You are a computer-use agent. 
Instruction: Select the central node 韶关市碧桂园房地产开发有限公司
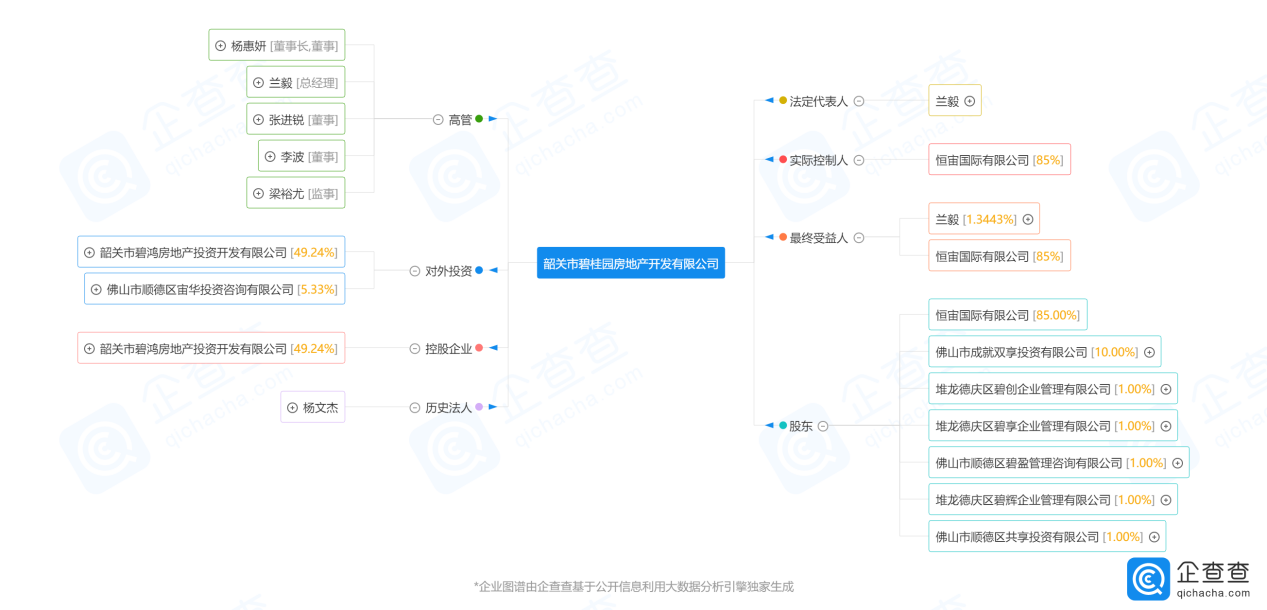pyautogui.click(x=631, y=264)
